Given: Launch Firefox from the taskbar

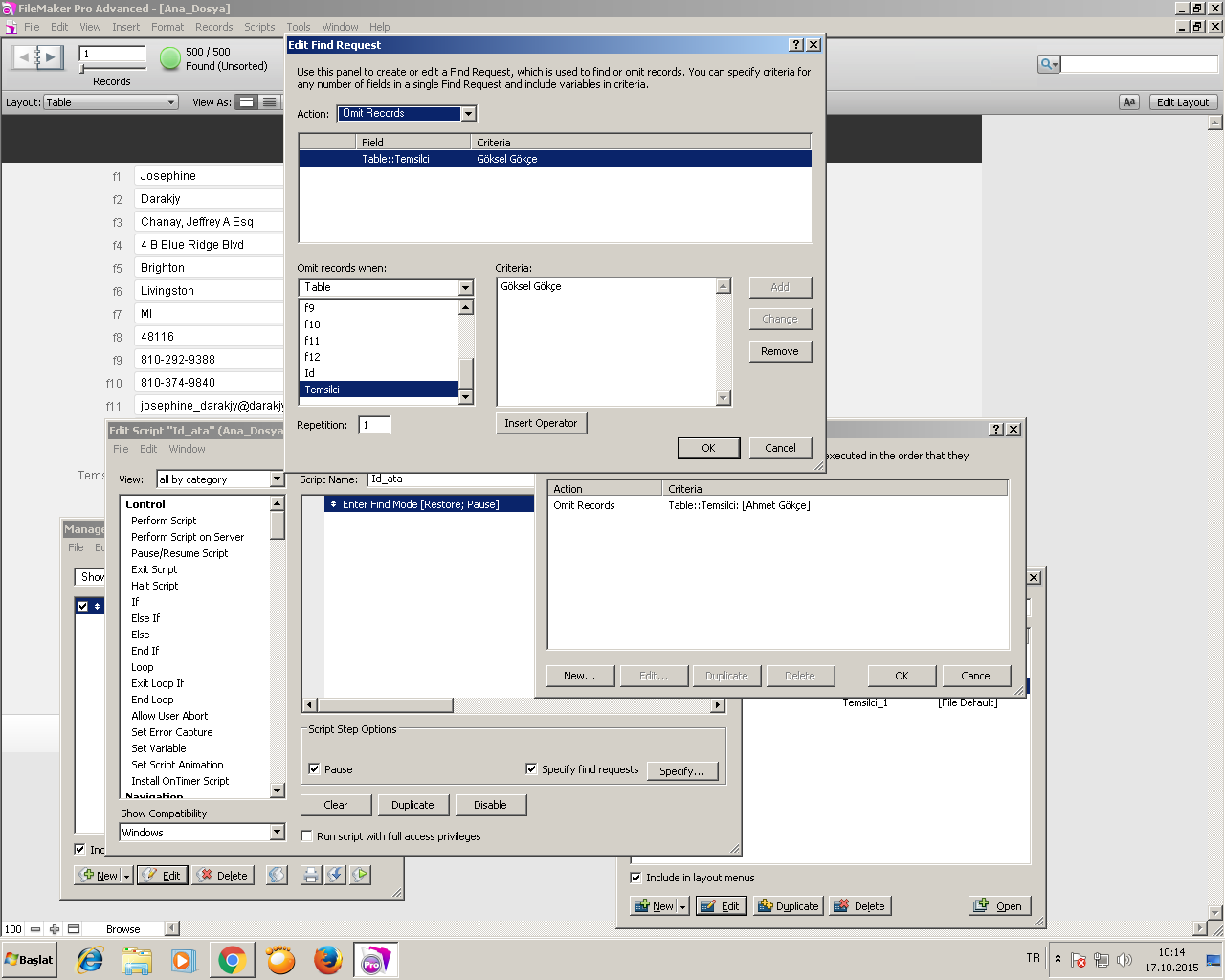Looking at the screenshot, I should coord(328,960).
